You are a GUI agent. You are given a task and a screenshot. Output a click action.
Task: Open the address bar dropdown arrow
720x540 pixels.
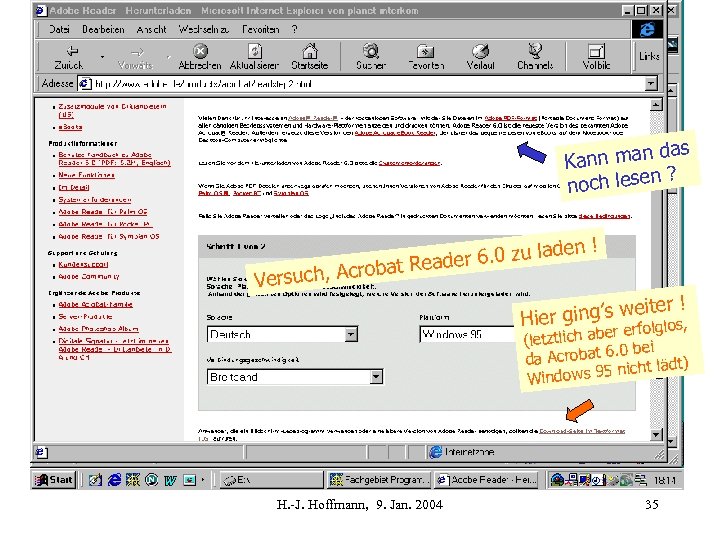(x=651, y=84)
